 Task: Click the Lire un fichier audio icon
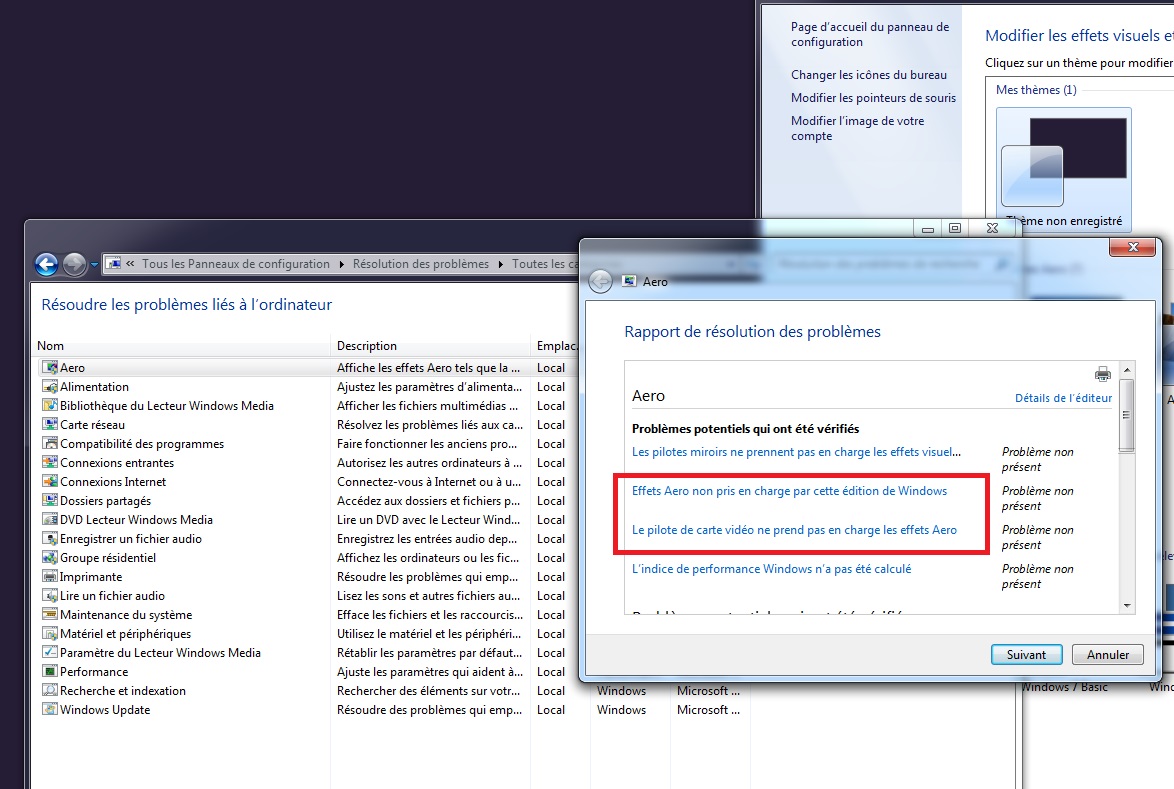pyautogui.click(x=50, y=595)
